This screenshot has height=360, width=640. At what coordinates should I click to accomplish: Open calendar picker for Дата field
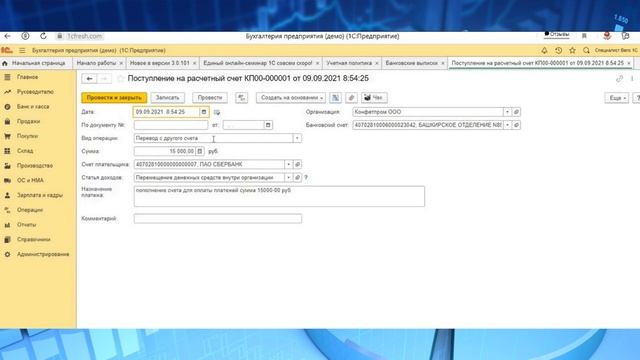click(204, 112)
